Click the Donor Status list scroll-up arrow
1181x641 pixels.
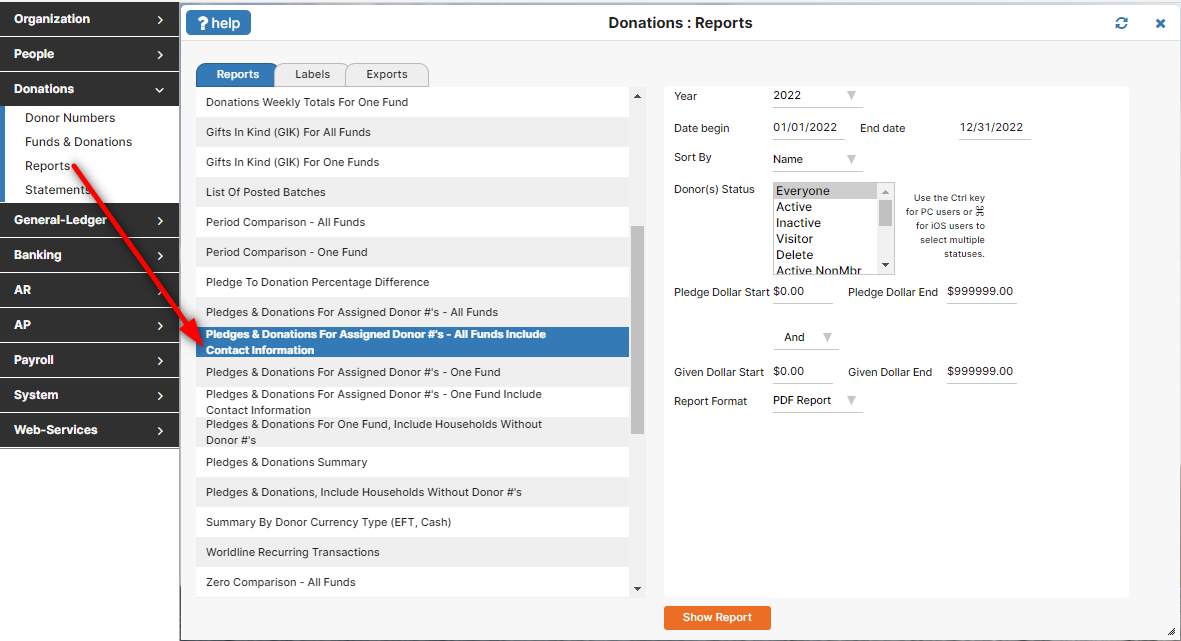(886, 191)
